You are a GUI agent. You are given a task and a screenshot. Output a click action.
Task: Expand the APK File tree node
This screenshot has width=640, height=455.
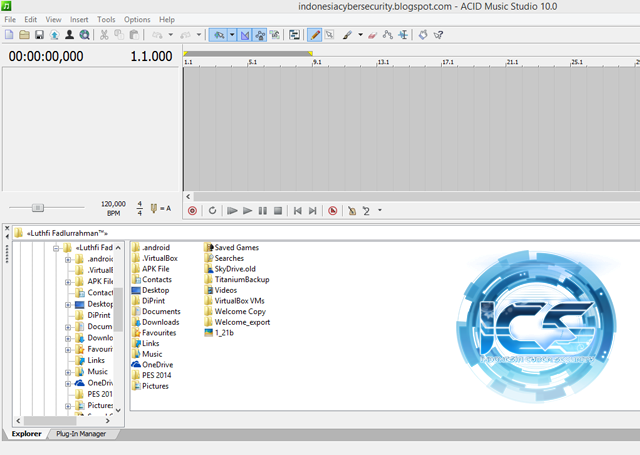click(x=68, y=282)
